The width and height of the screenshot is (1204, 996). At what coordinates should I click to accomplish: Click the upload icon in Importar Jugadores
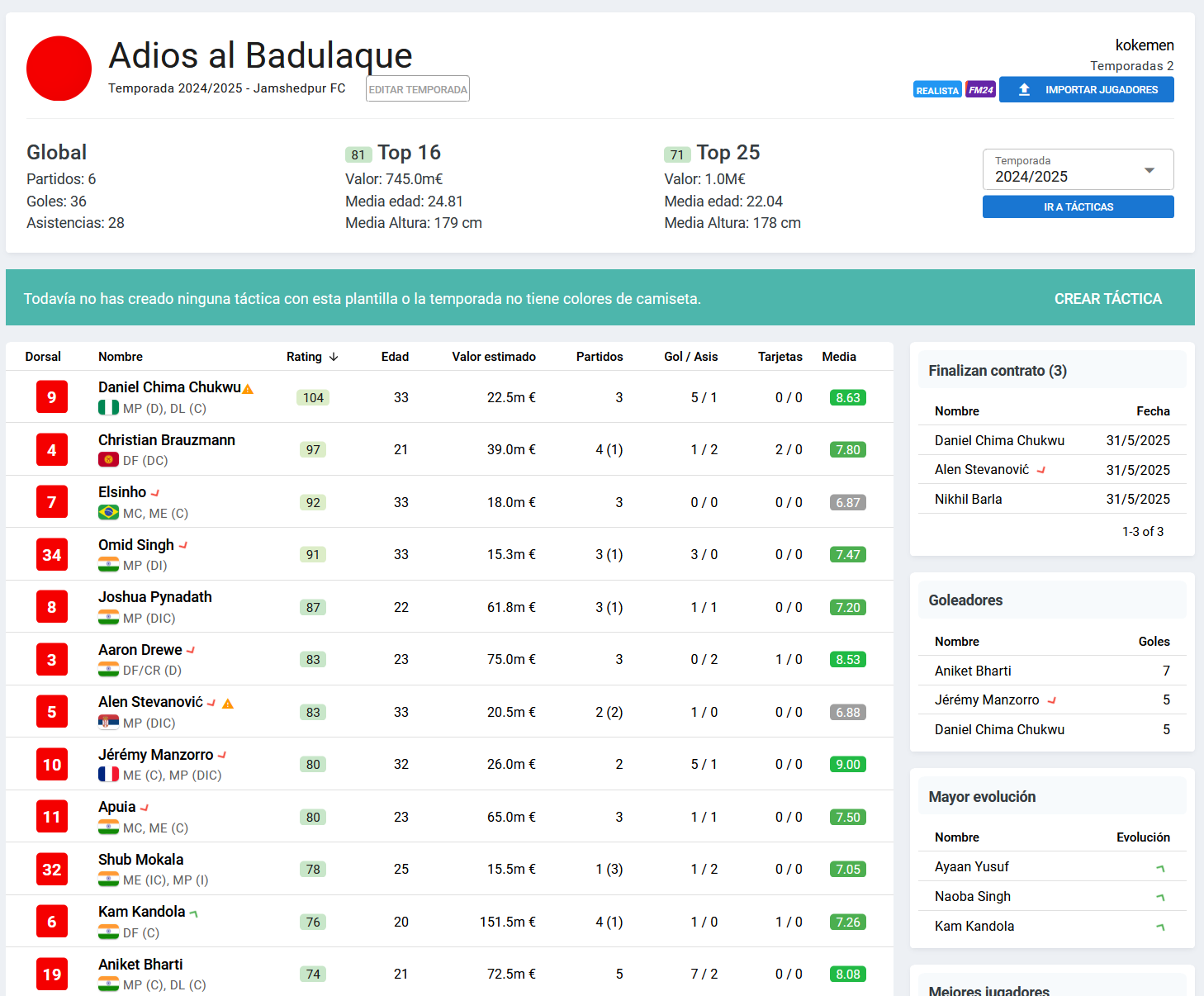click(1024, 89)
